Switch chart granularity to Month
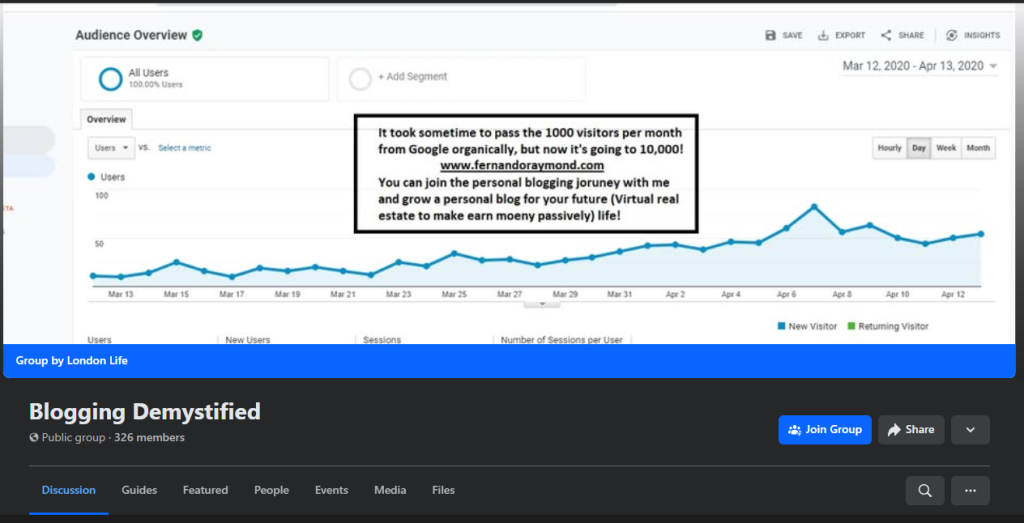Image resolution: width=1024 pixels, height=523 pixels. 978,148
